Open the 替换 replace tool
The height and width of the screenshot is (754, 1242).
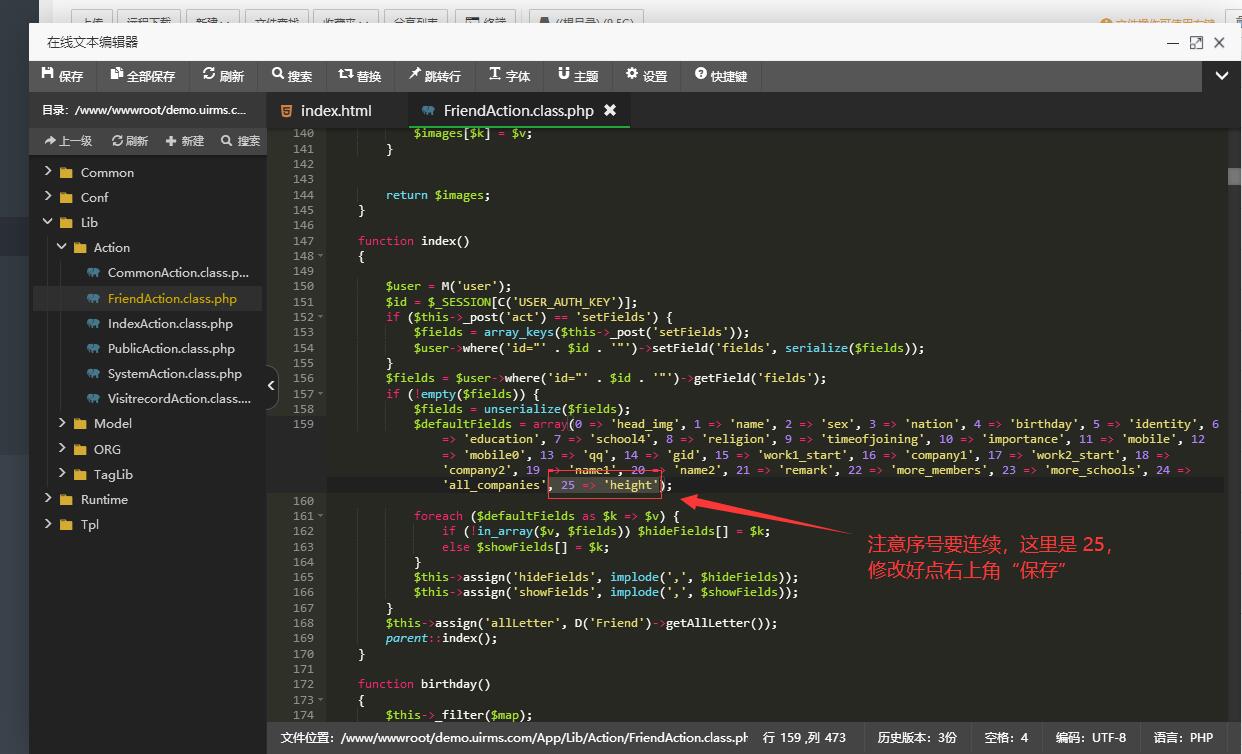point(360,76)
